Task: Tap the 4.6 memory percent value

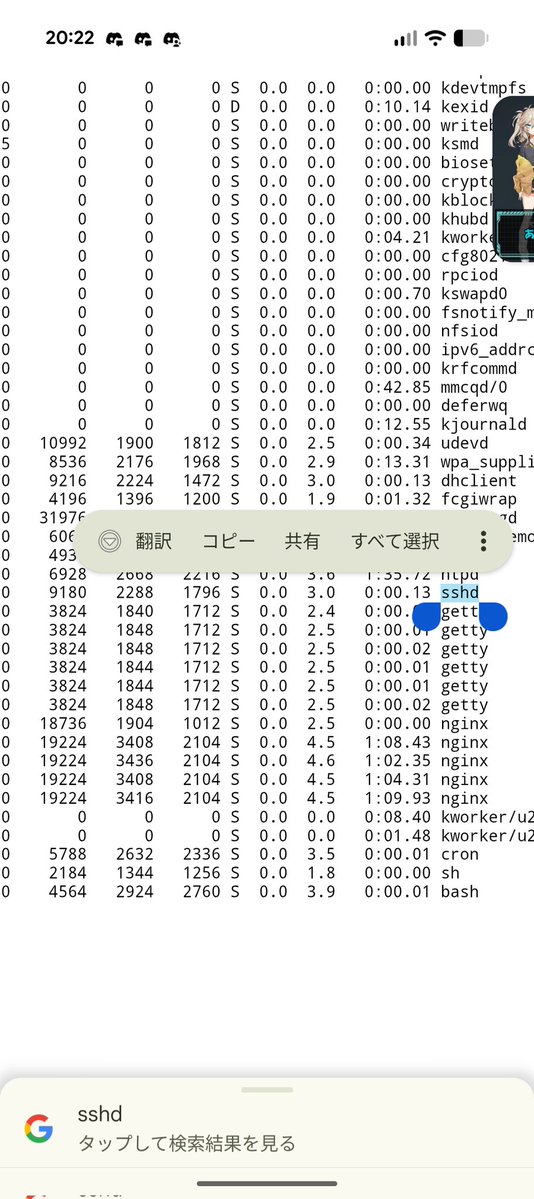Action: [321, 761]
